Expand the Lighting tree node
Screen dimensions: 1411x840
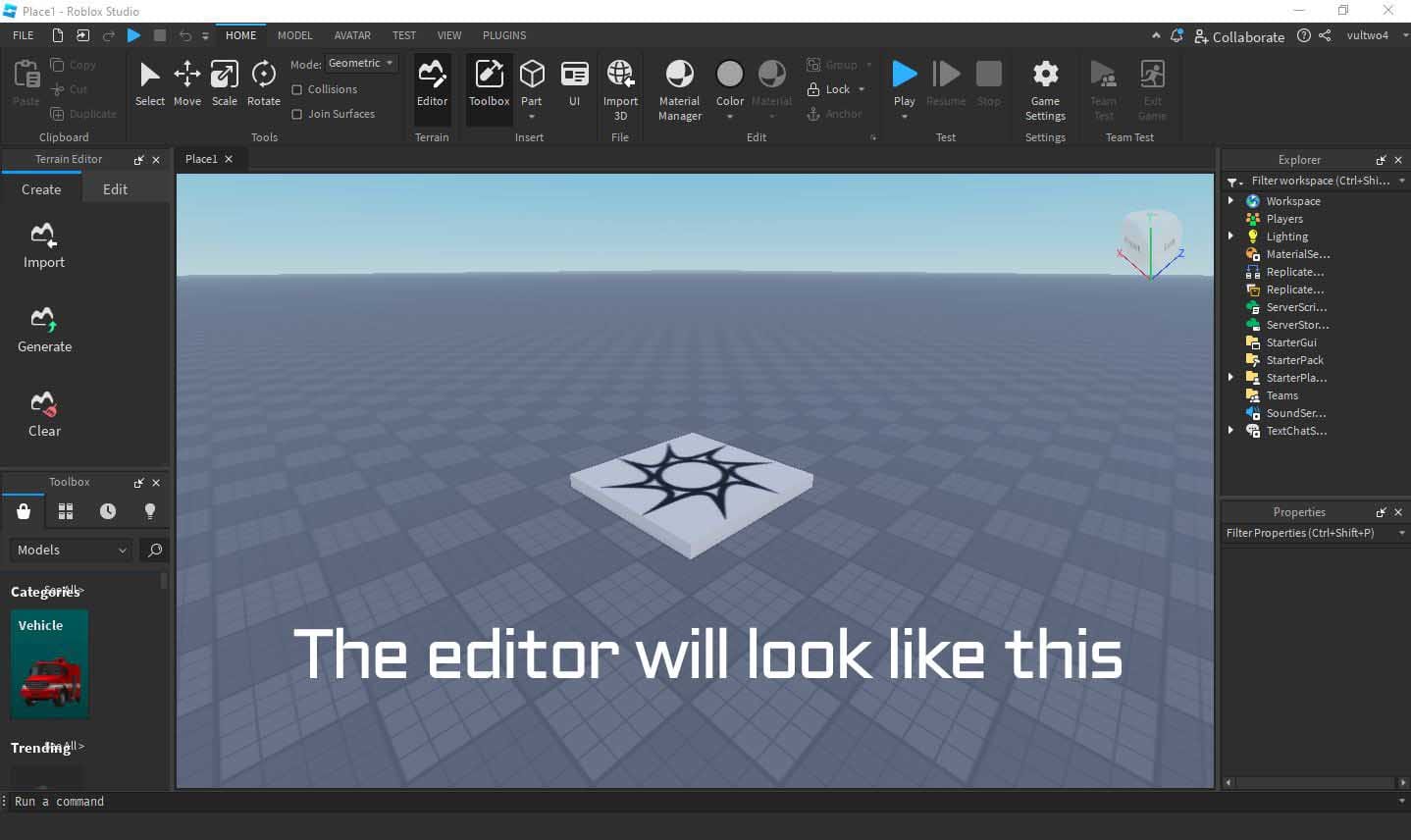pos(1230,236)
